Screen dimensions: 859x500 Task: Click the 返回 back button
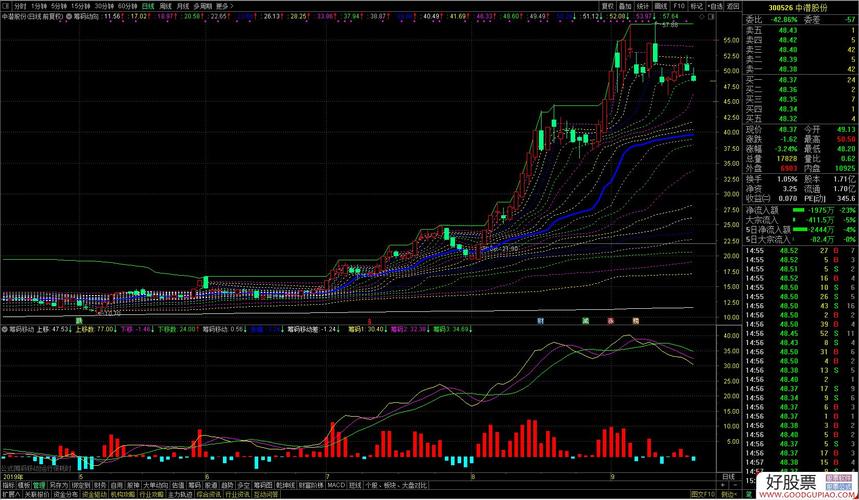(732, 6)
